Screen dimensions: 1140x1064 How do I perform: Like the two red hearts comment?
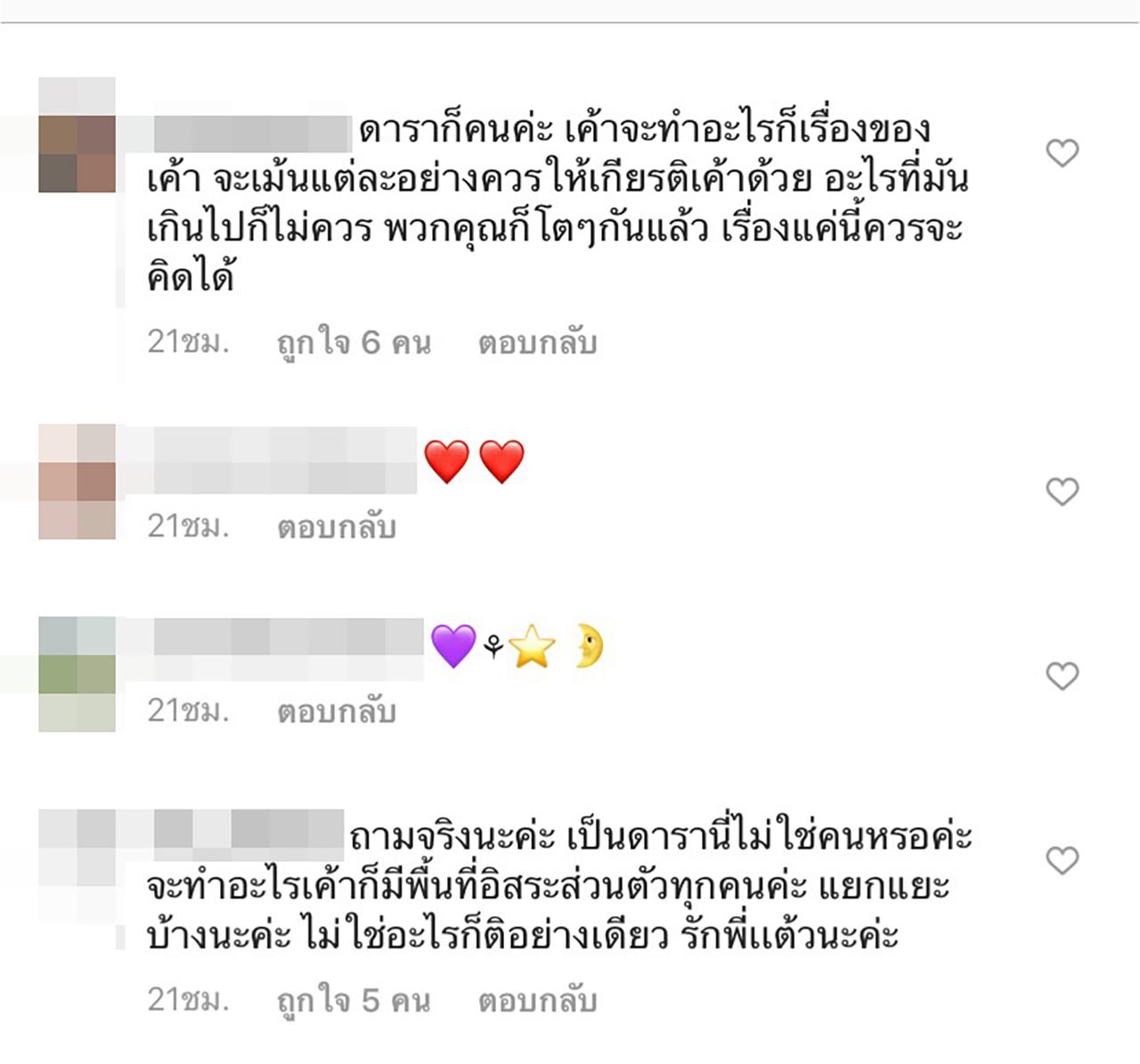1062,491
